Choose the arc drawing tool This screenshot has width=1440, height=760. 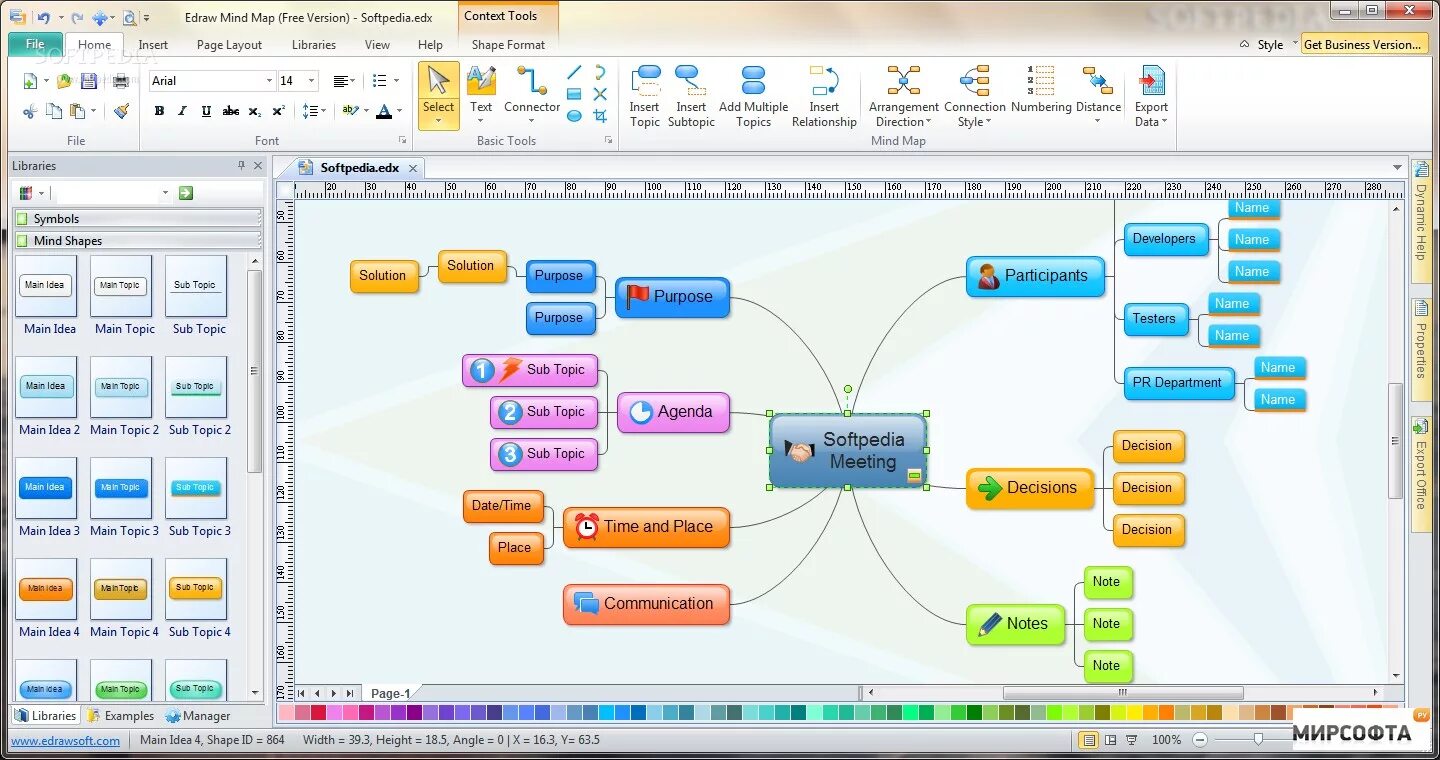600,72
